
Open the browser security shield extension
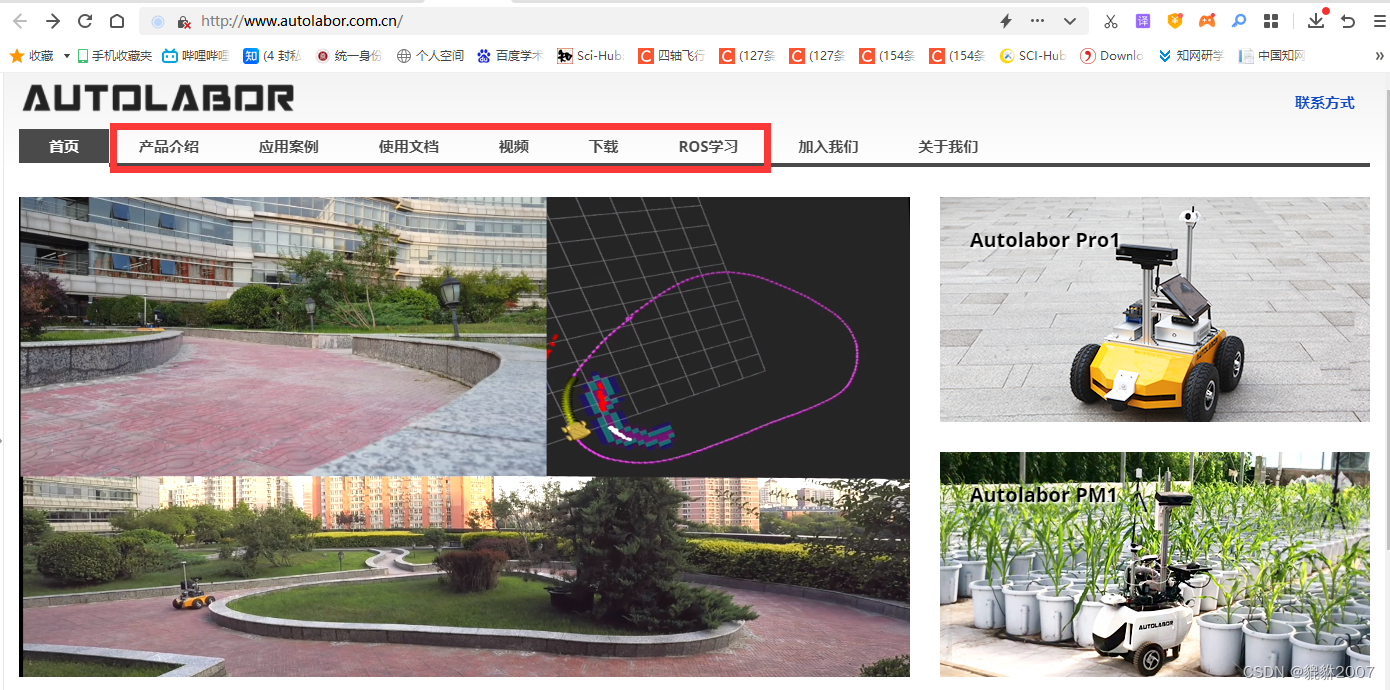coord(1174,20)
